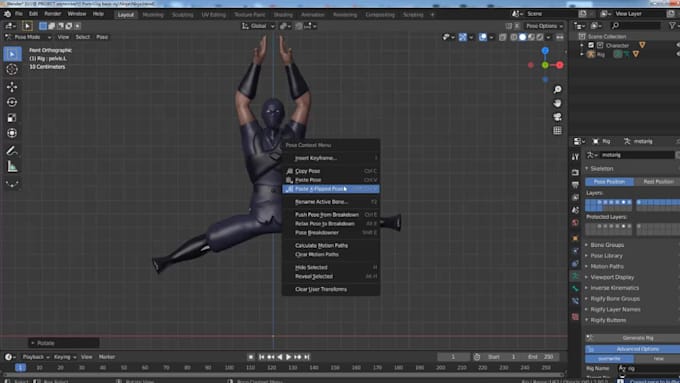
Task: Open Tool properties tab icon
Action: pos(575,157)
